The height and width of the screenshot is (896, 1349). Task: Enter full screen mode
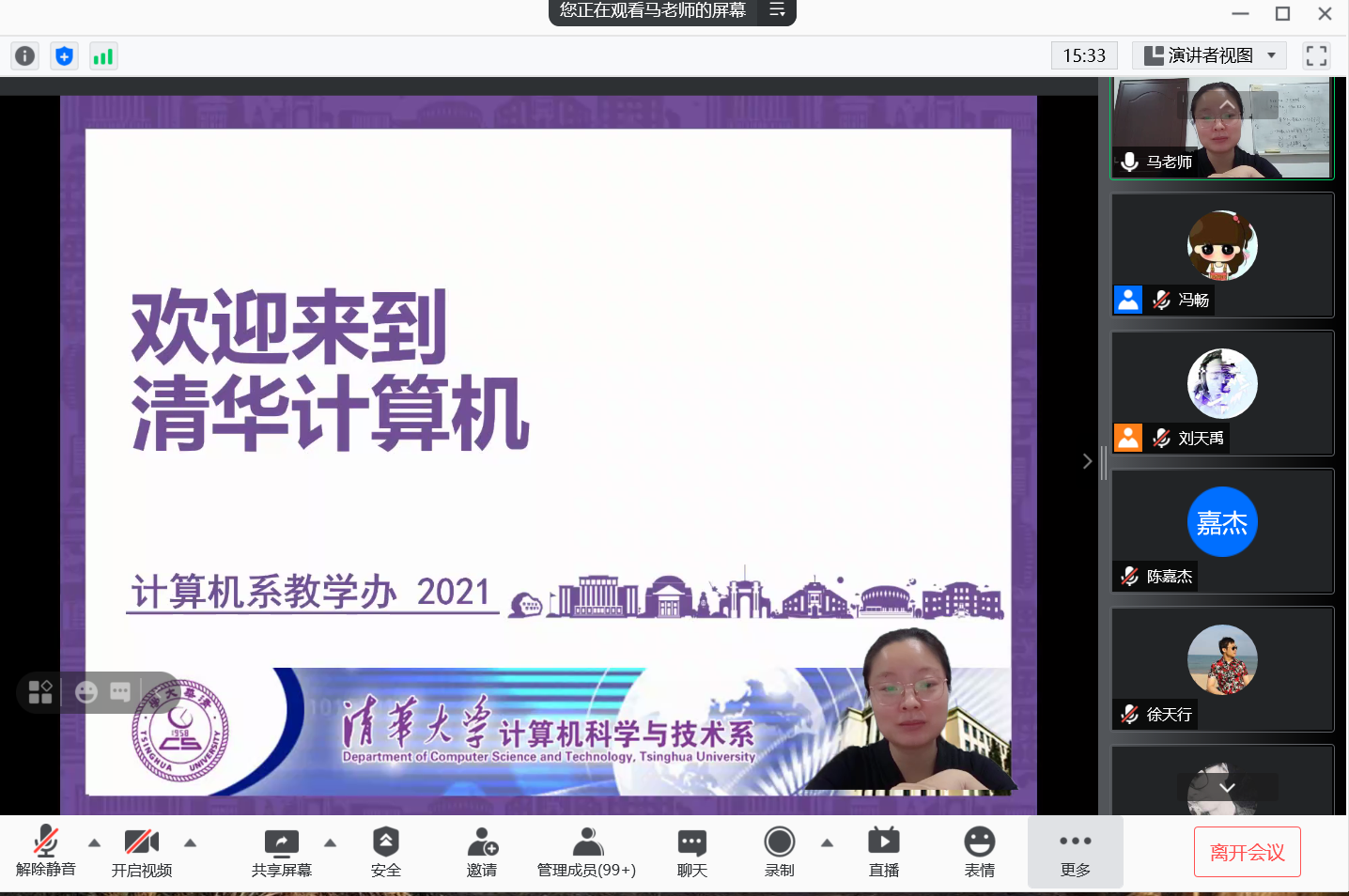[1316, 55]
